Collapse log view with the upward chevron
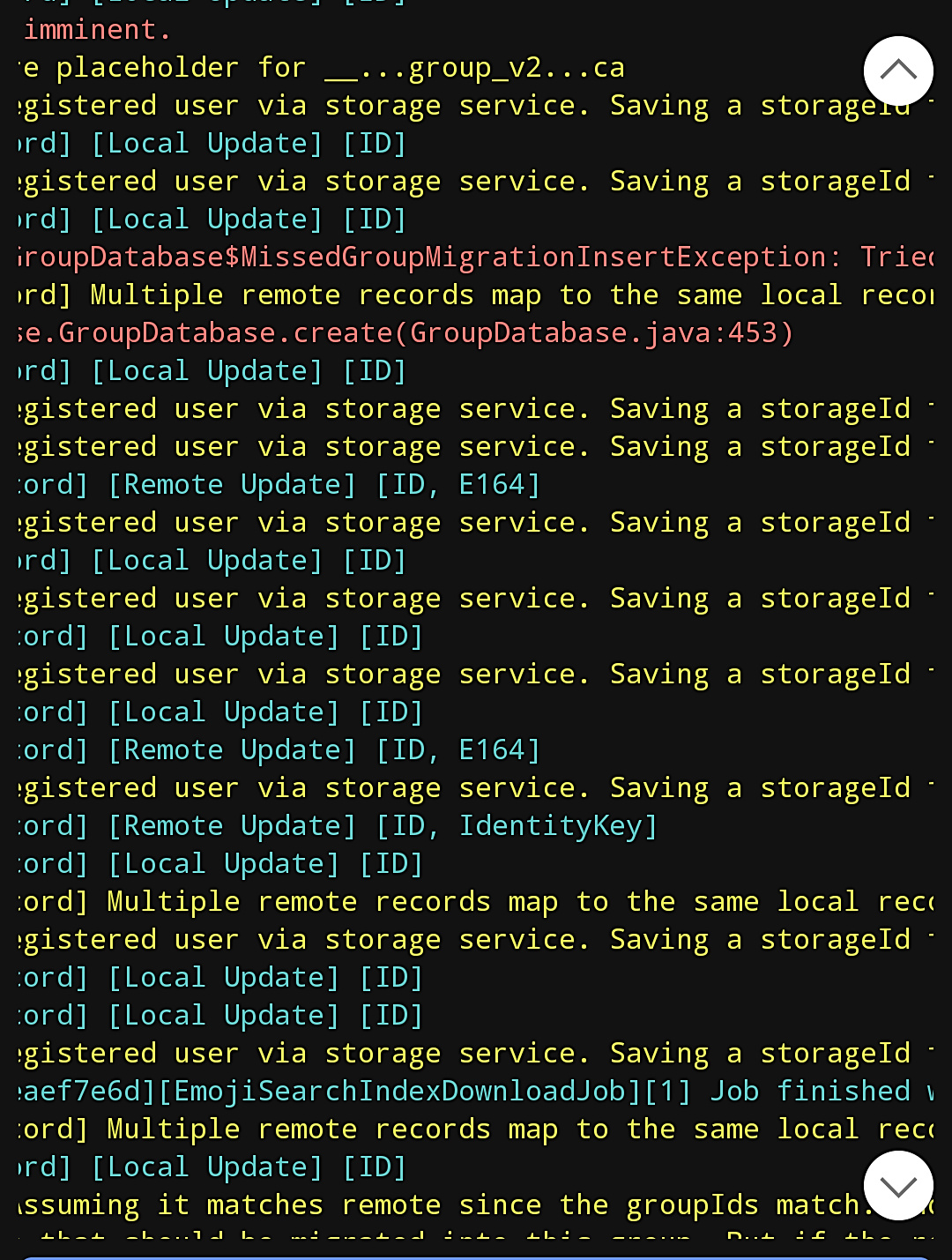The image size is (952, 1260). [898, 71]
